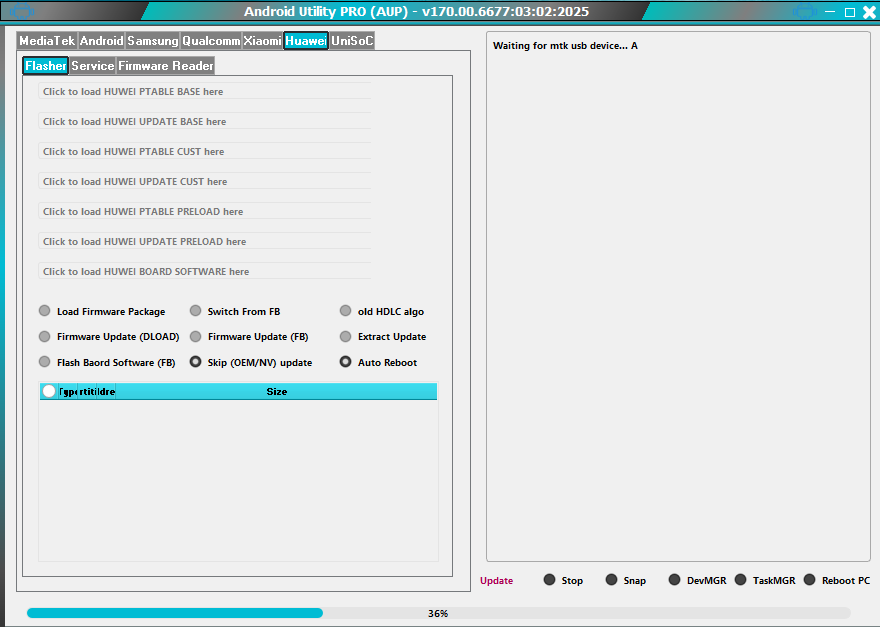Viewport: 880px width, 627px height.
Task: Click the Stop icon at the bottom
Action: point(548,579)
